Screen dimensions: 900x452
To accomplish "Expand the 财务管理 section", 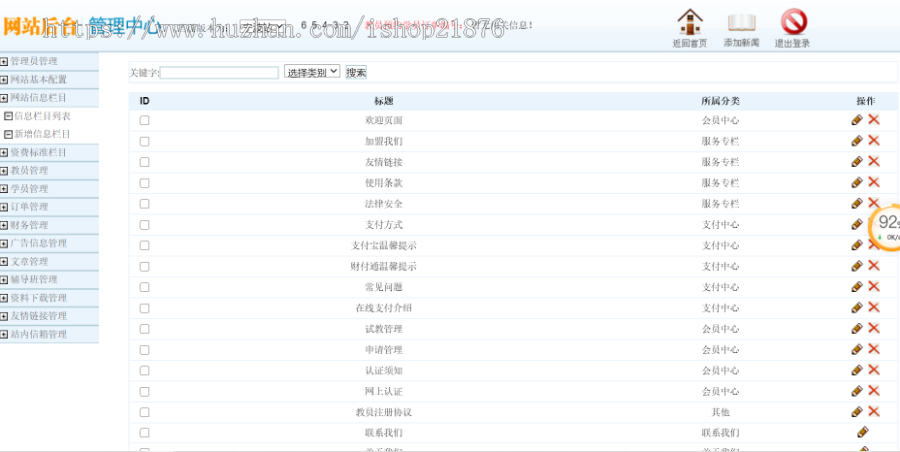I will [x=4, y=226].
